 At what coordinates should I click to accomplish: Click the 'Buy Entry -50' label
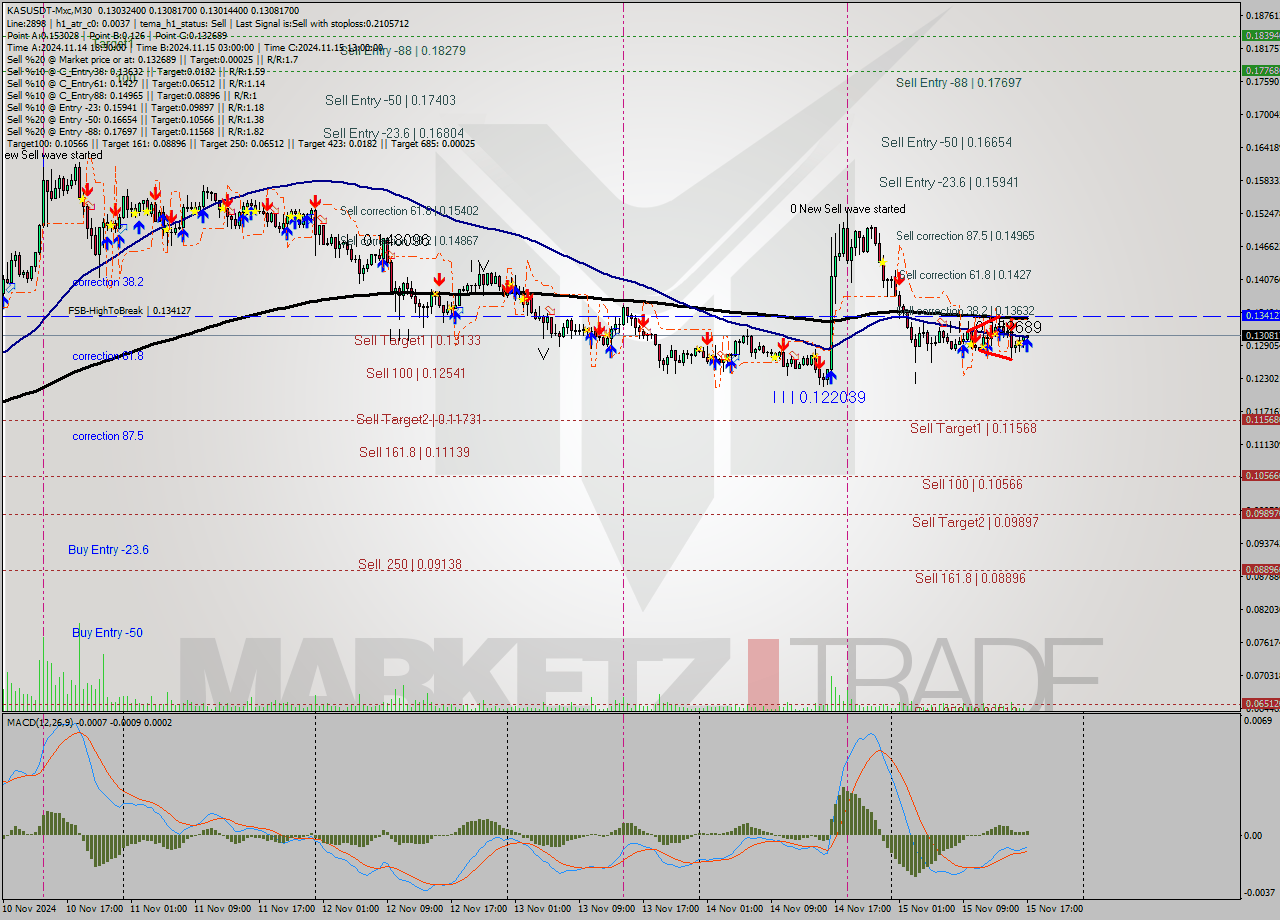tap(107, 633)
